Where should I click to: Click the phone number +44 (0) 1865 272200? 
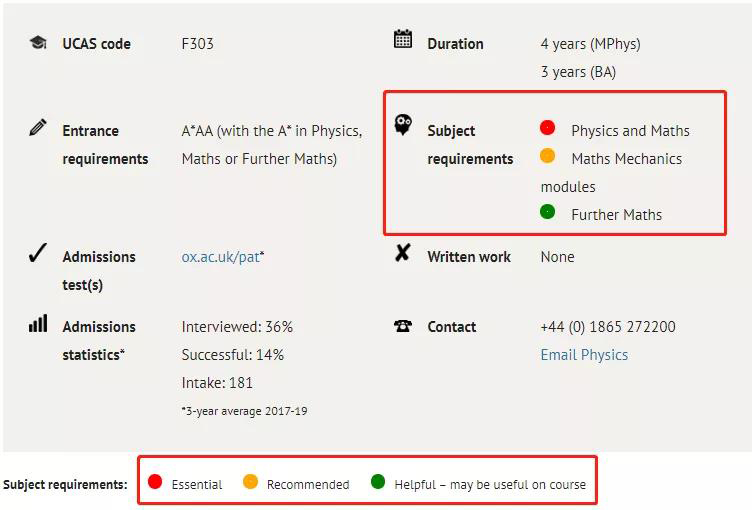tap(608, 327)
